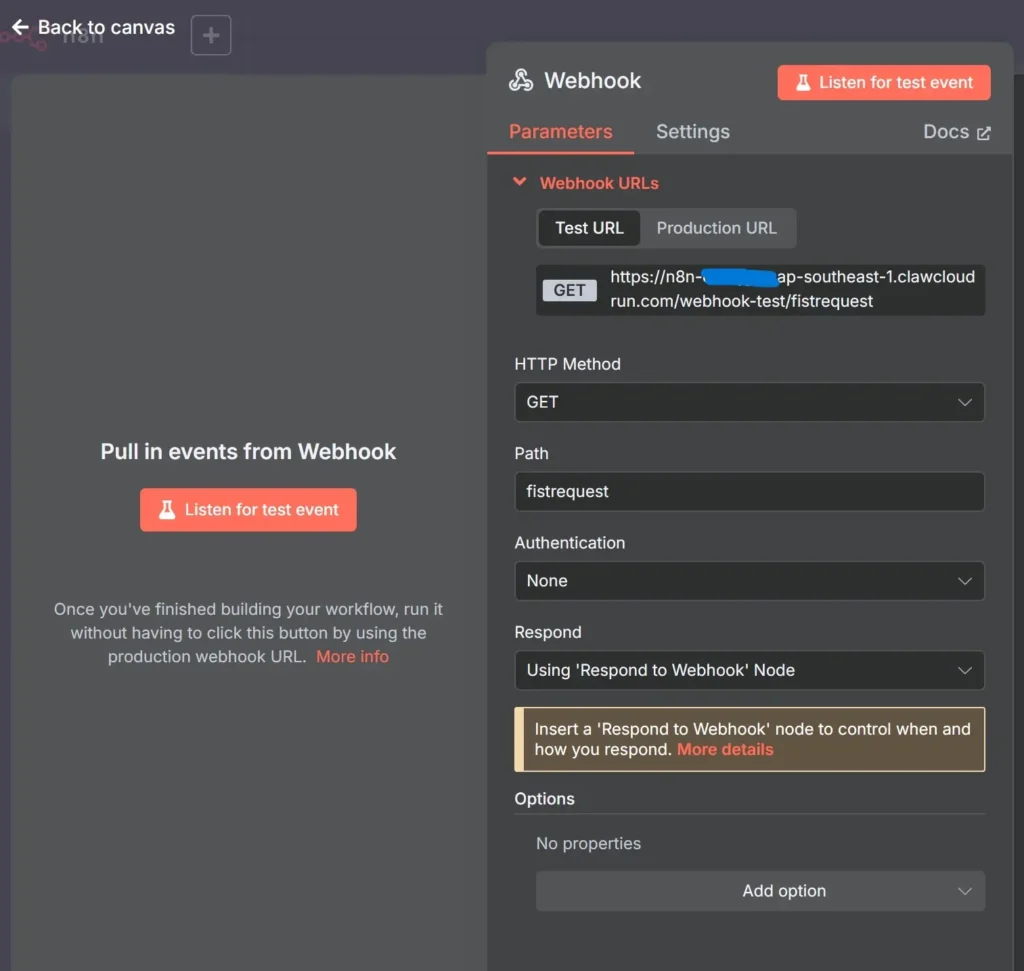Open the Add option dropdown

[760, 891]
